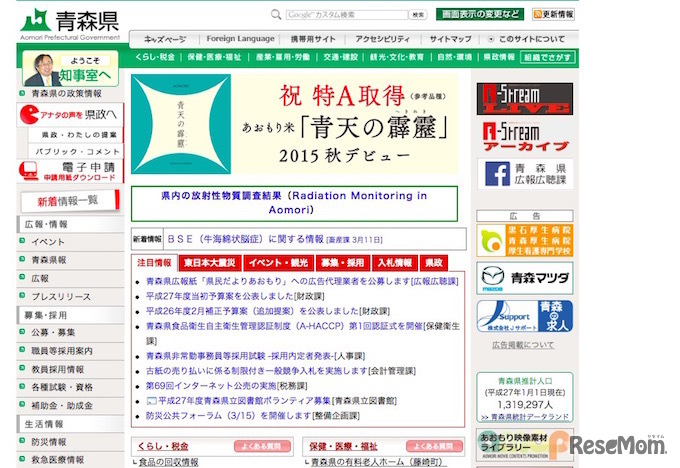Open 平成27年度当初予算案 news link
This screenshot has height=468, width=680.
[x=220, y=296]
